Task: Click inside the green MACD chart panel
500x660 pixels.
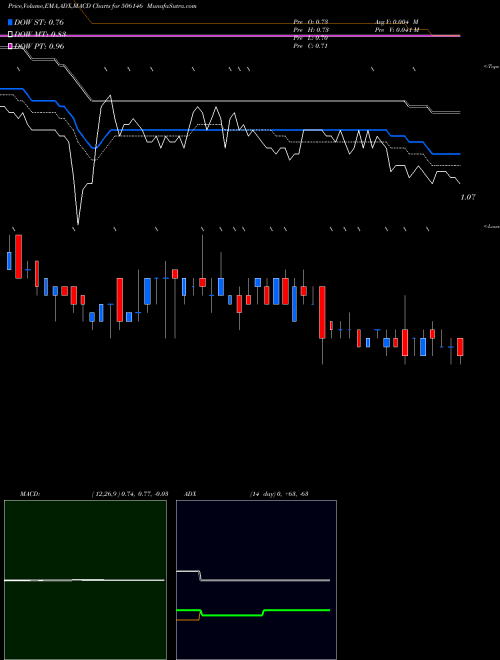Action: 85,580
